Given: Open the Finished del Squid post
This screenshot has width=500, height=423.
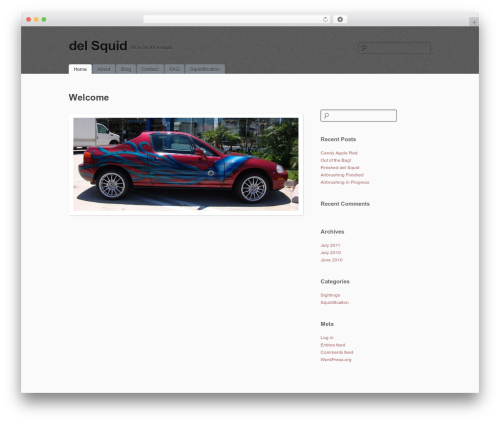Looking at the screenshot, I should click(x=340, y=168).
